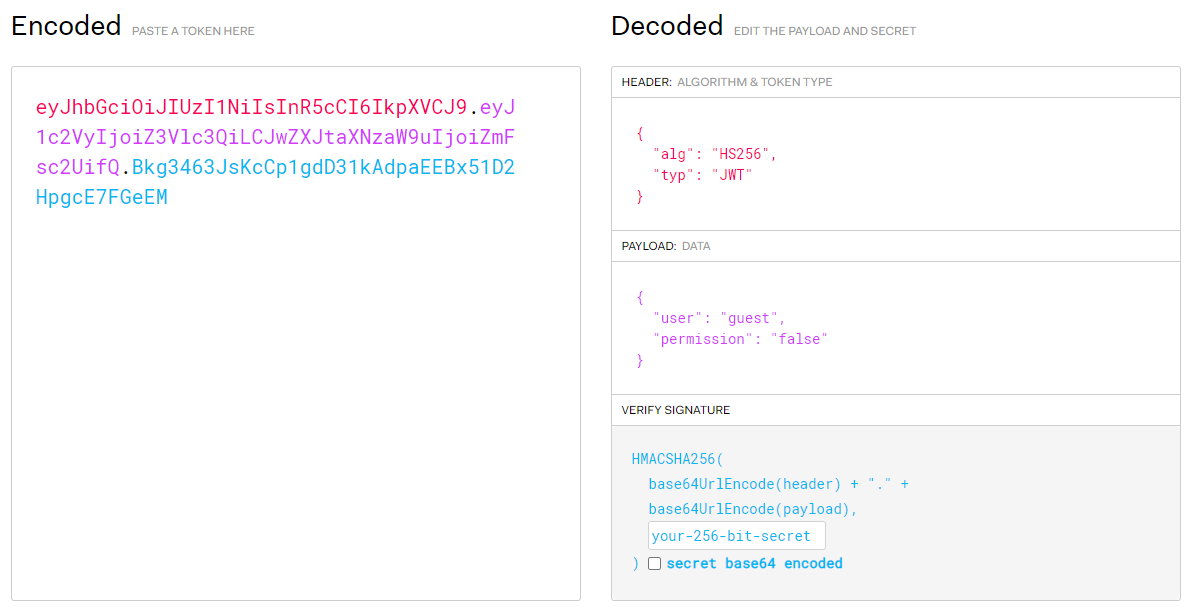The height and width of the screenshot is (612, 1192).
Task: Click the your-256-bit-secret input field
Action: tap(737, 535)
